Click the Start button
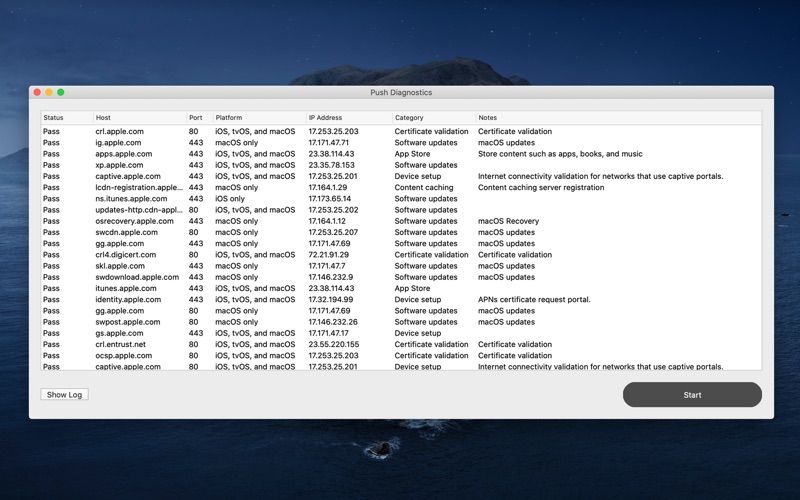This screenshot has width=800, height=500. (692, 394)
